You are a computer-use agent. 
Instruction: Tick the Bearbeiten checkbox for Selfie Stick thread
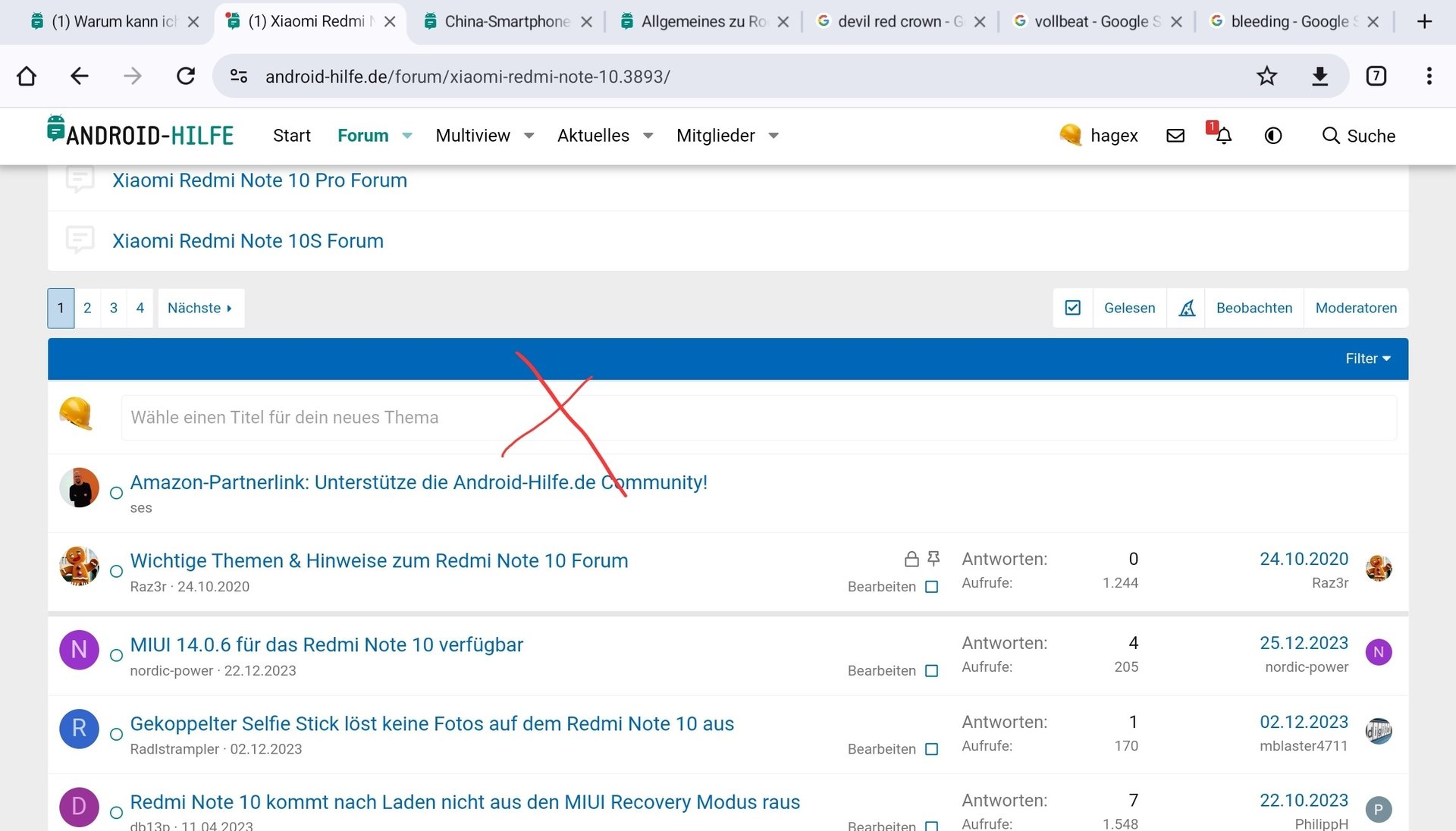point(932,749)
